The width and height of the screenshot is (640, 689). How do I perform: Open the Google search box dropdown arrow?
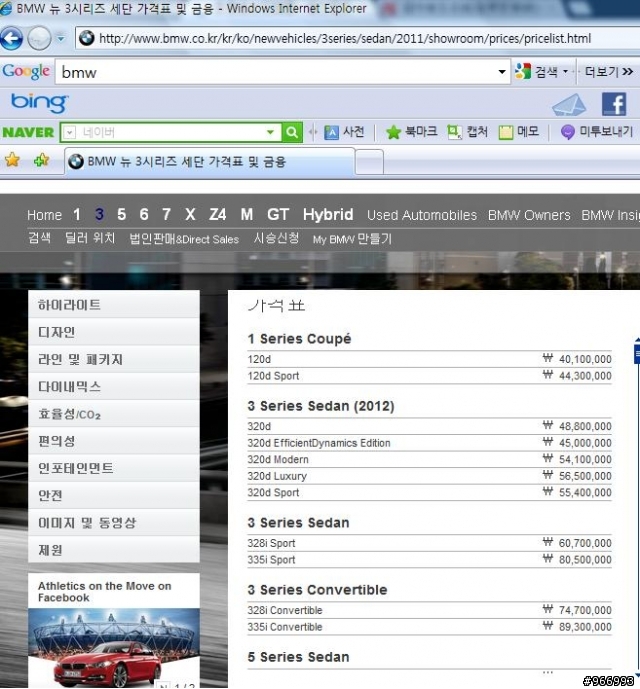[x=502, y=72]
